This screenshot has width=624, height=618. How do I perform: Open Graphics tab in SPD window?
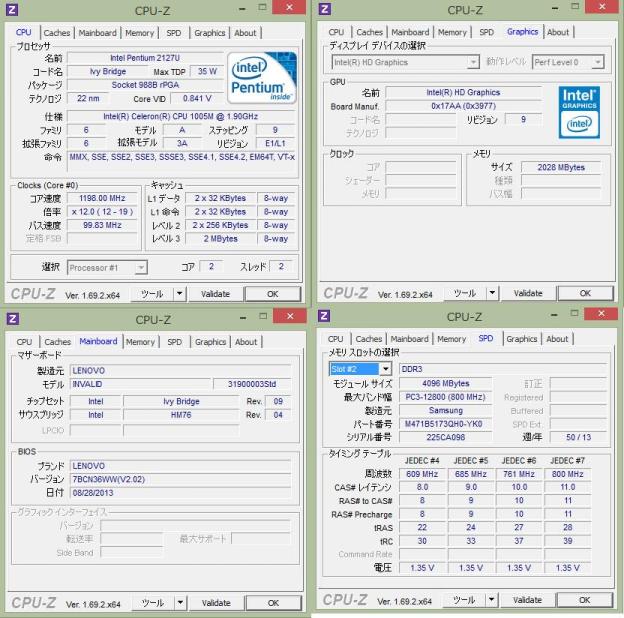[522, 339]
